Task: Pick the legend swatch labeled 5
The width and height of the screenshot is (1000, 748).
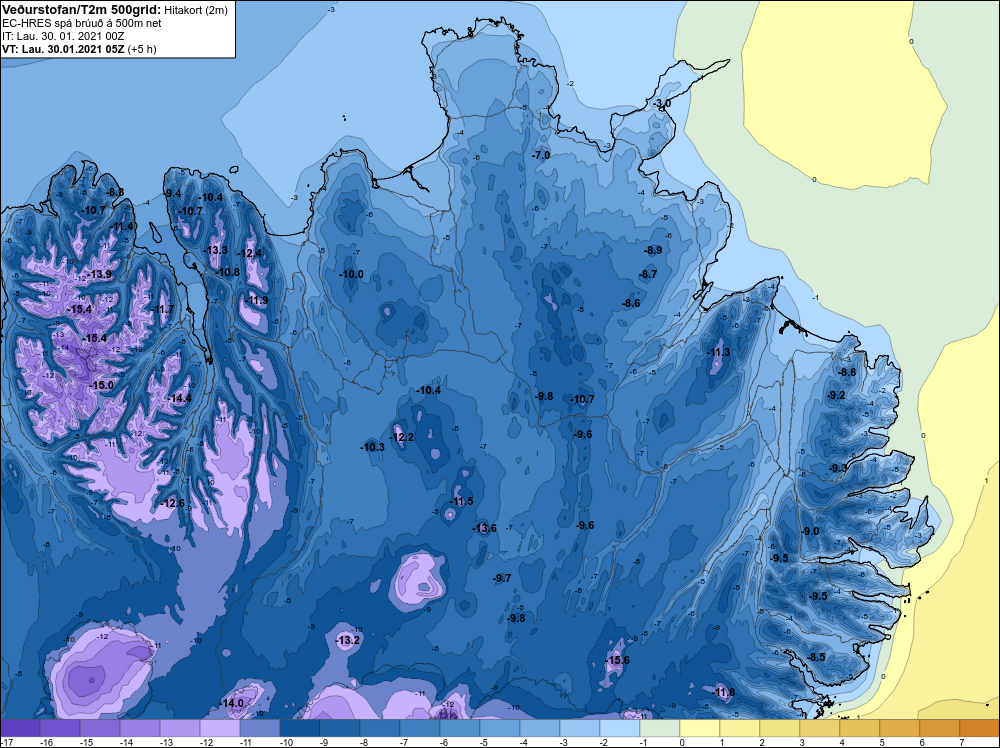Action: [x=900, y=728]
